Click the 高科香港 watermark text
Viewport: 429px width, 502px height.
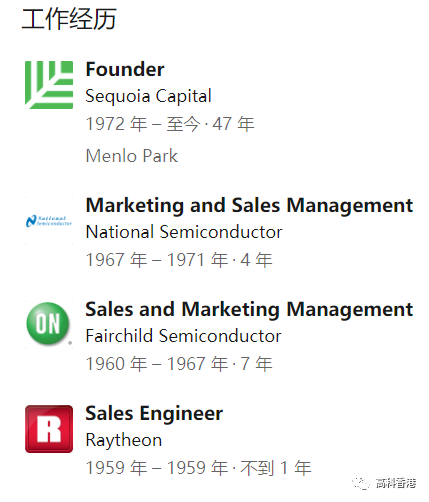point(396,483)
